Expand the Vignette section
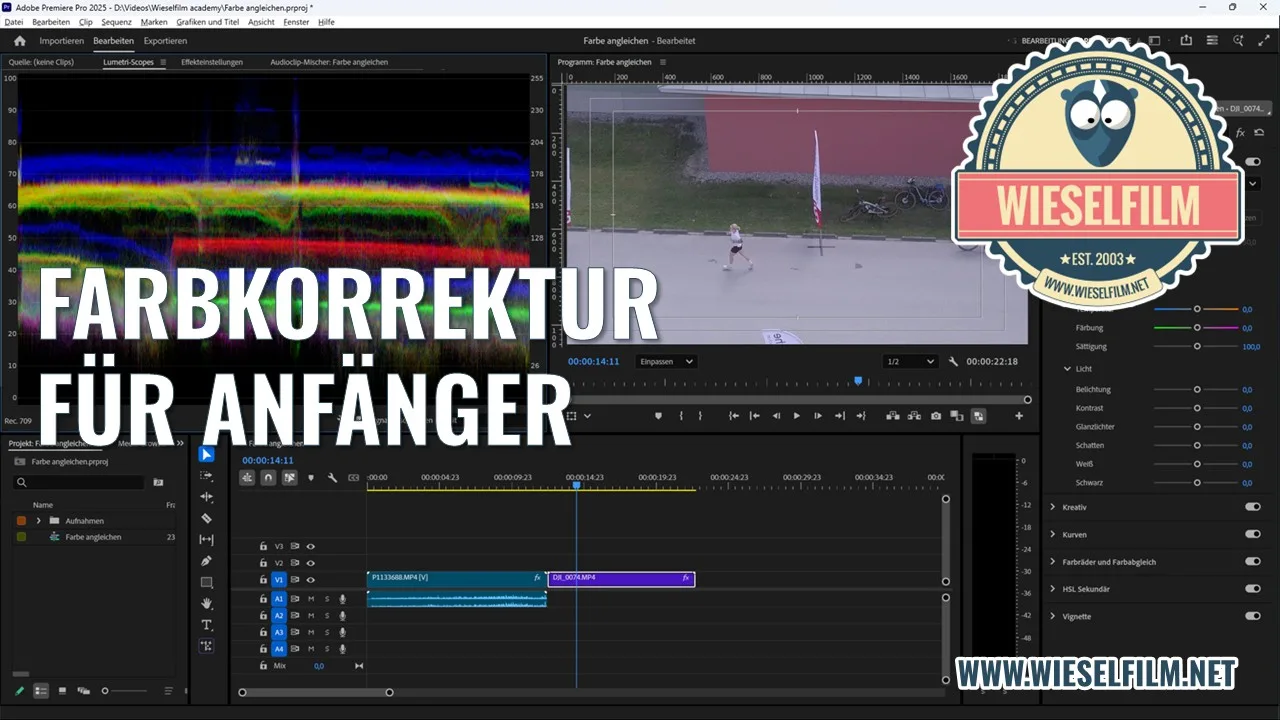 coord(1053,616)
